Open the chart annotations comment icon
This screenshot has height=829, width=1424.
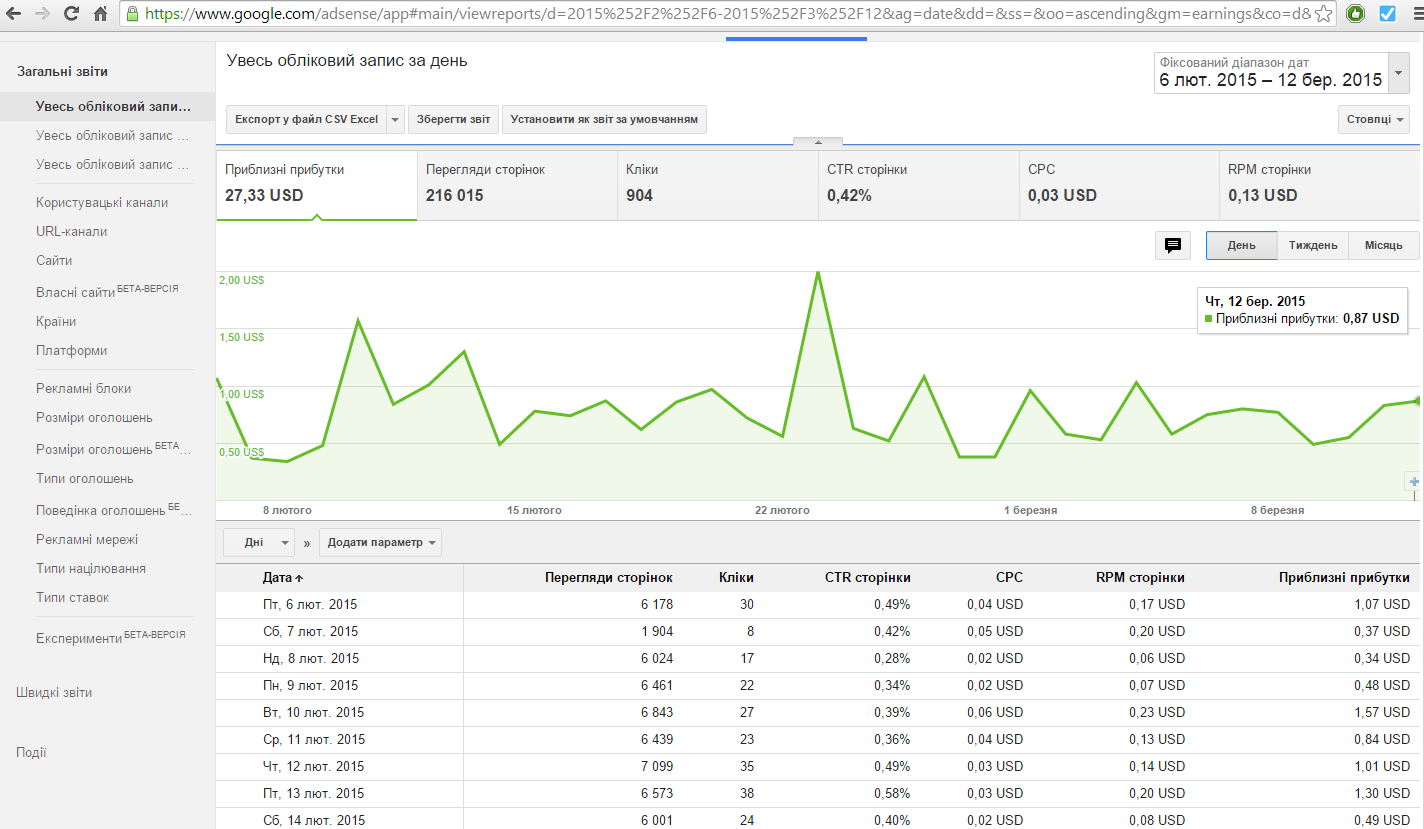1172,245
